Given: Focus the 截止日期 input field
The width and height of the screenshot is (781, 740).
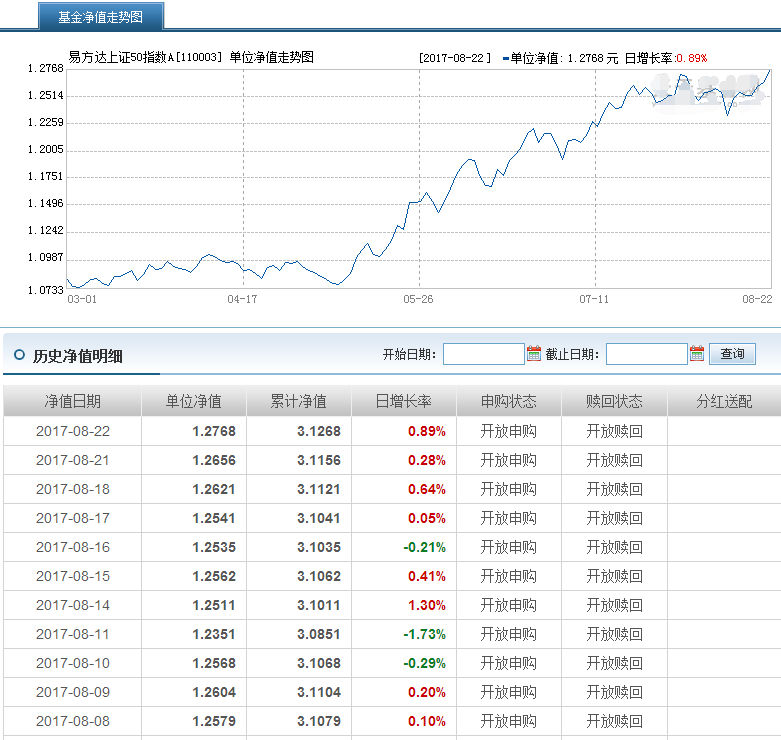Looking at the screenshot, I should click(647, 354).
